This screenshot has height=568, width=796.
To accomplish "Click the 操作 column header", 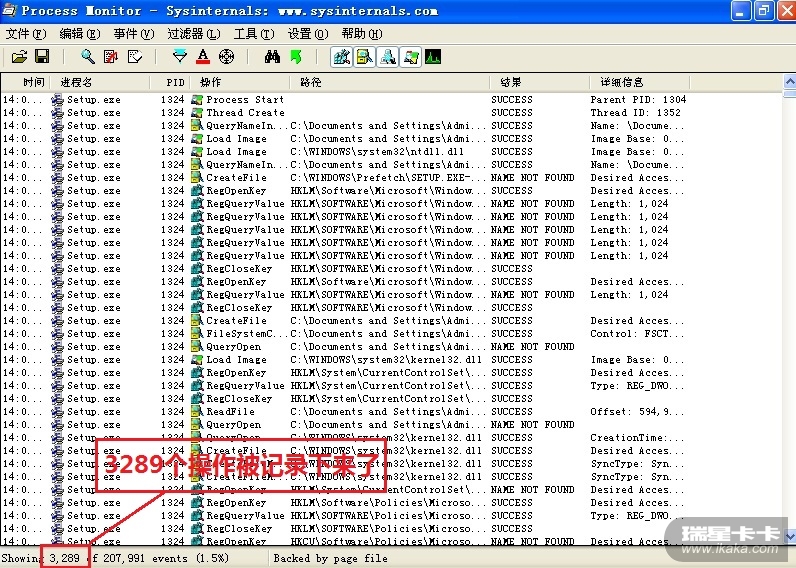I will point(240,82).
